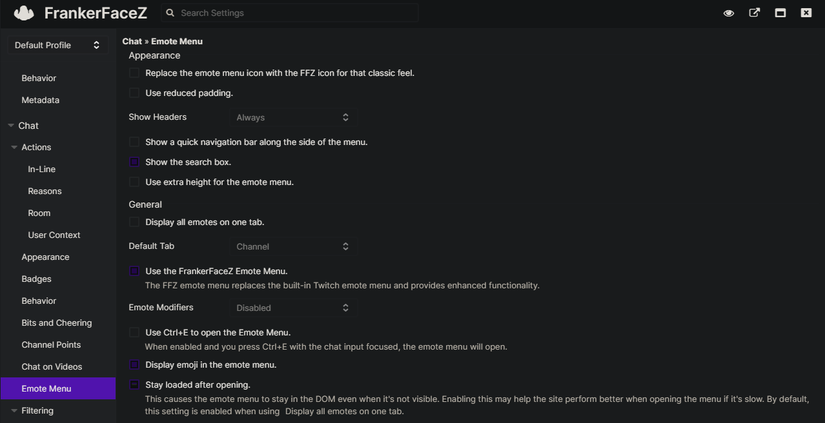Screen dimensions: 825x423
Task: Open the Show Headers dropdown
Action: pyautogui.click(x=292, y=118)
